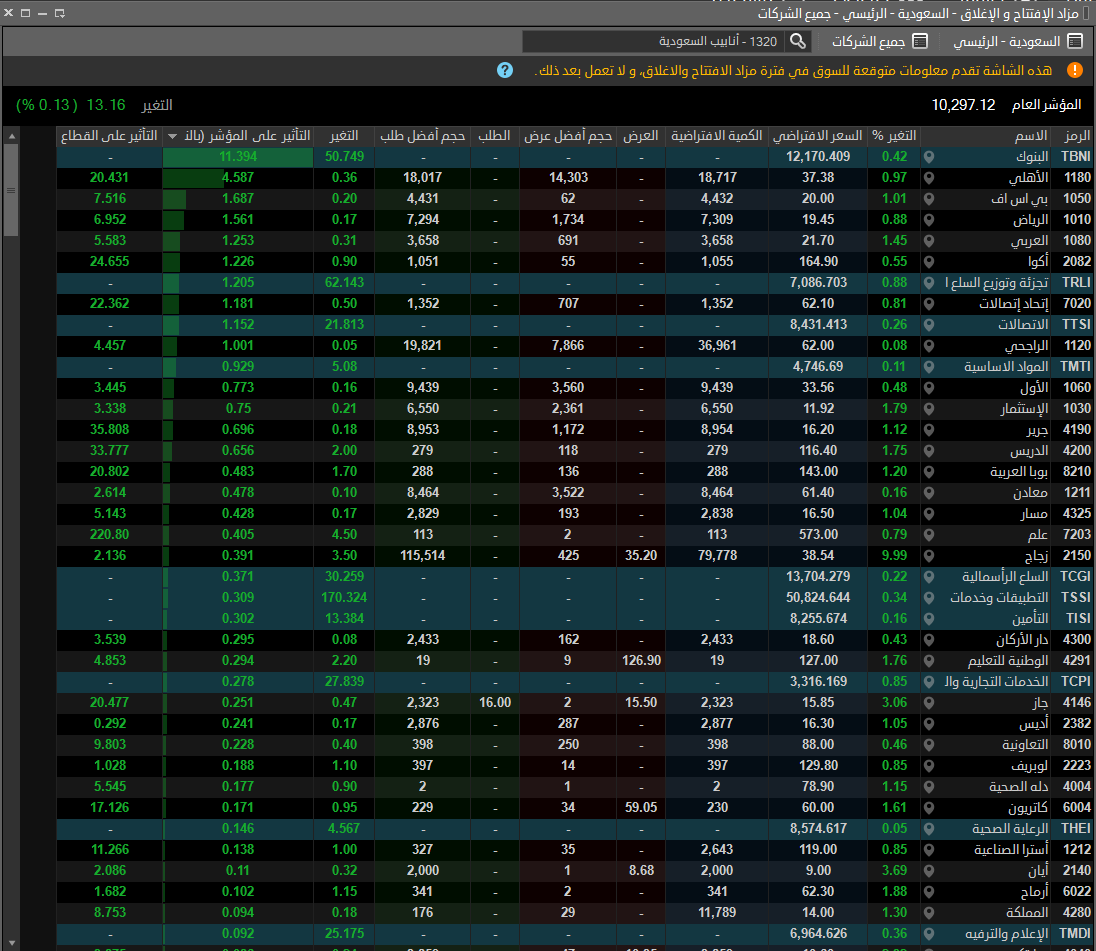Click the pin icon in كاتريون row

pos(929,808)
